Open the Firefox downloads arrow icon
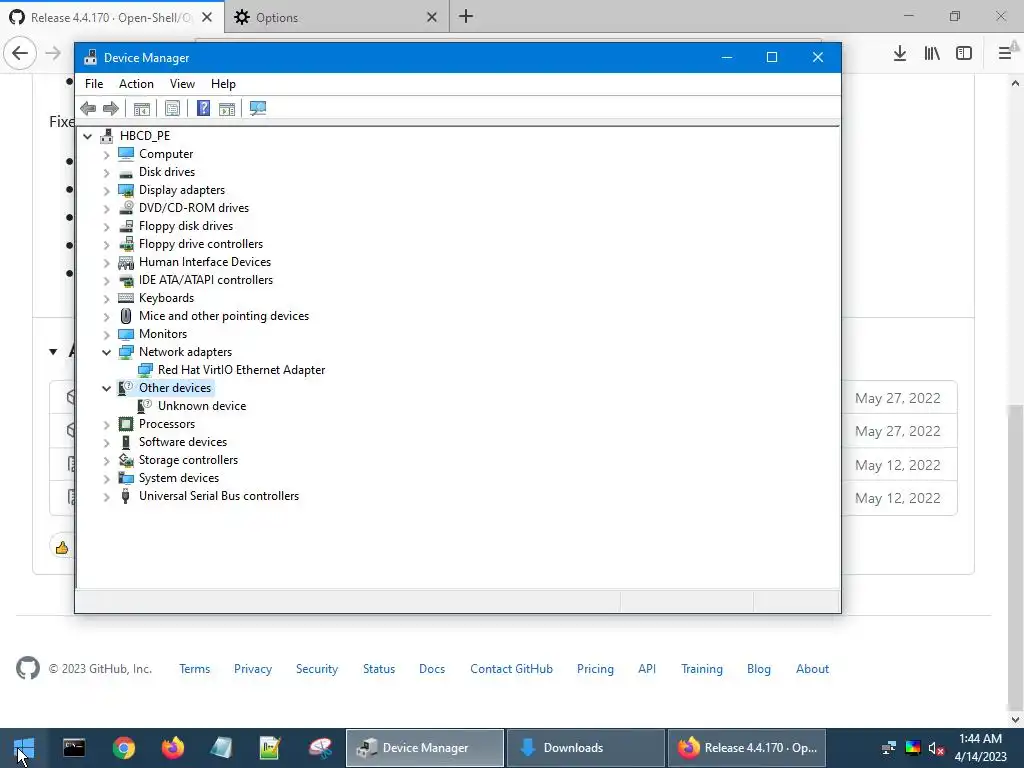Viewport: 1024px width, 768px height. 900,54
